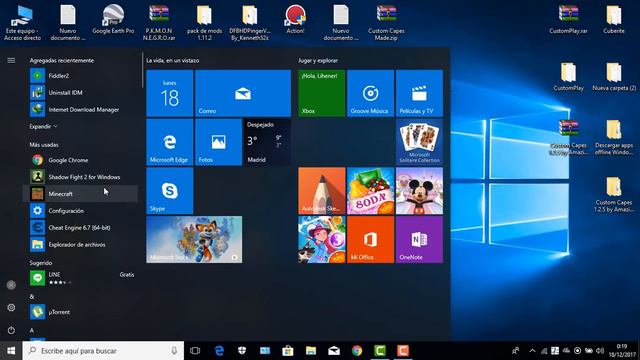Click the Windows Start button
This screenshot has width=640, height=360.
[11, 351]
